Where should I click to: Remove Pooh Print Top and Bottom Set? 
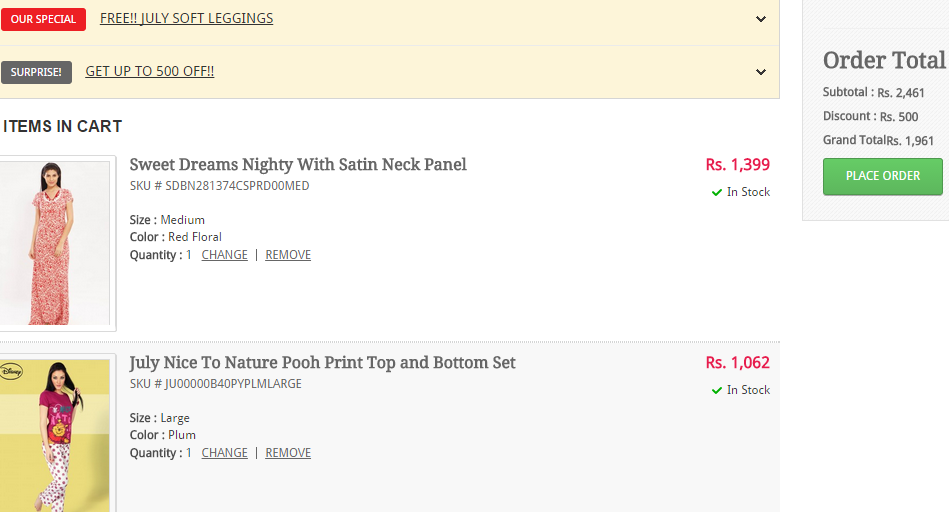click(x=288, y=453)
